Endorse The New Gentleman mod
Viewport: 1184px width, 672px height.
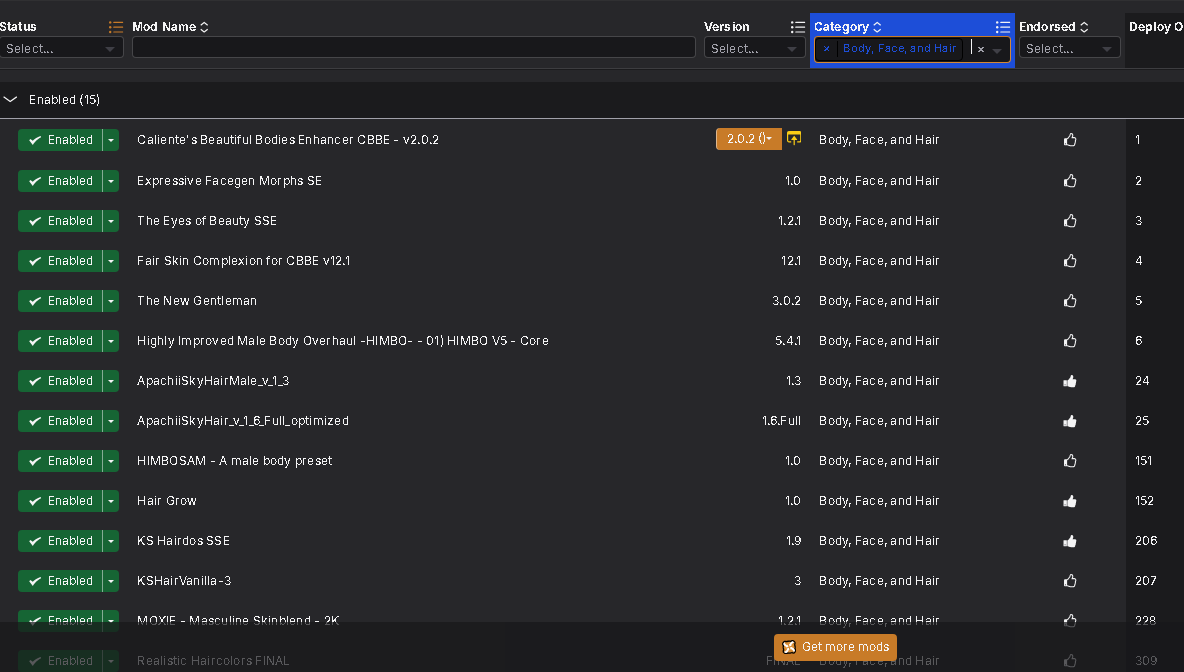(1069, 301)
